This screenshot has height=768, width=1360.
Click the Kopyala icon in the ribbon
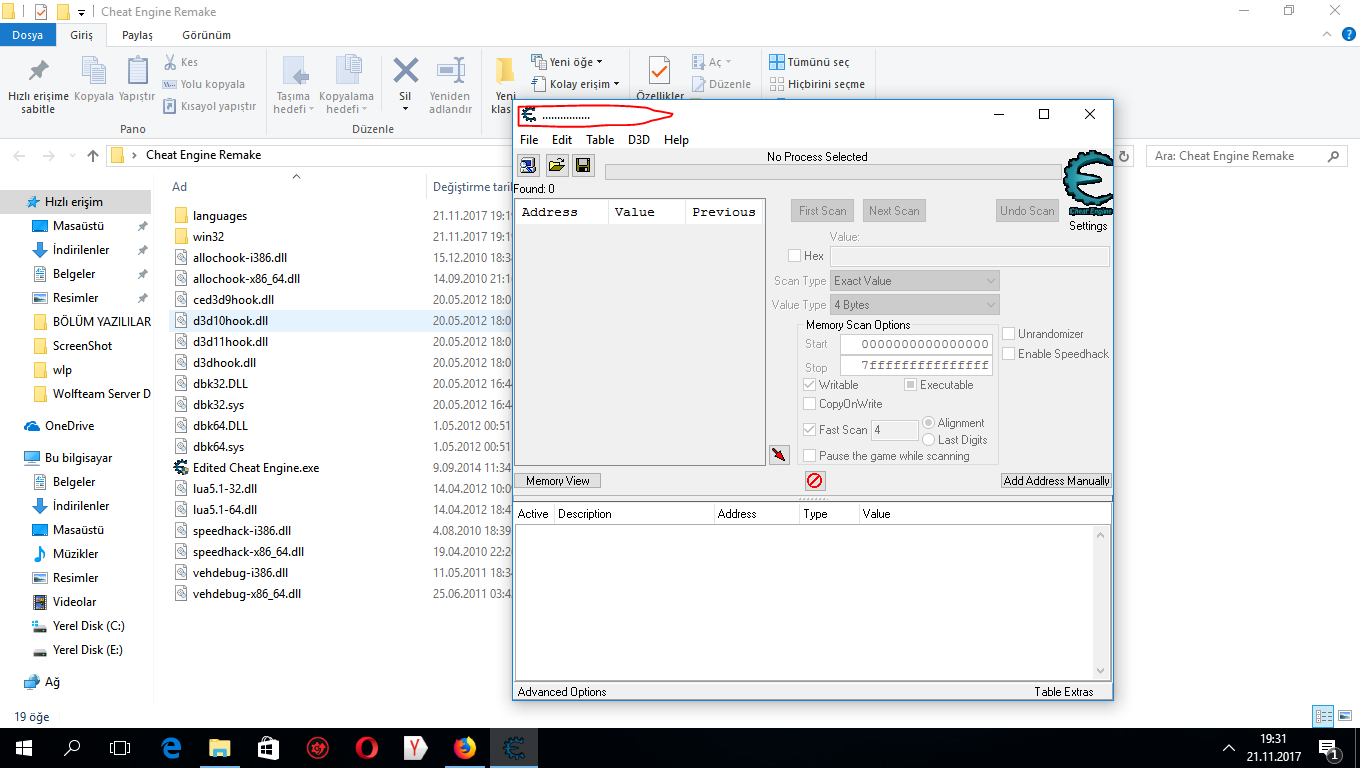click(x=94, y=71)
